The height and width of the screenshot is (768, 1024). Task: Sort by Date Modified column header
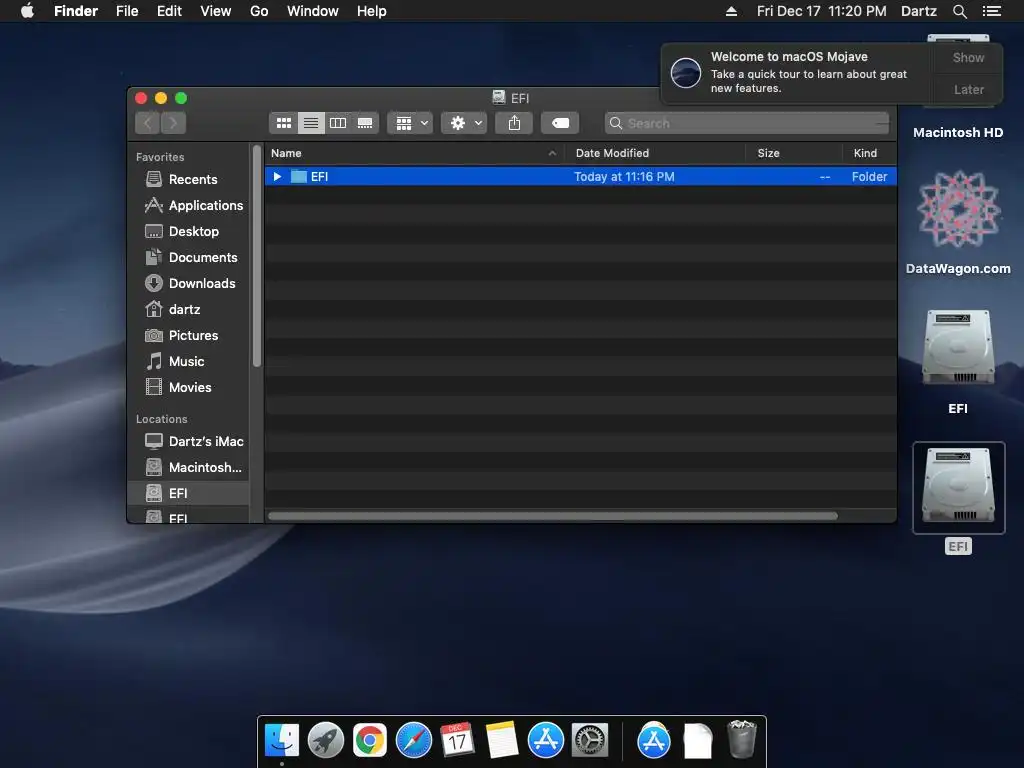pyautogui.click(x=655, y=153)
